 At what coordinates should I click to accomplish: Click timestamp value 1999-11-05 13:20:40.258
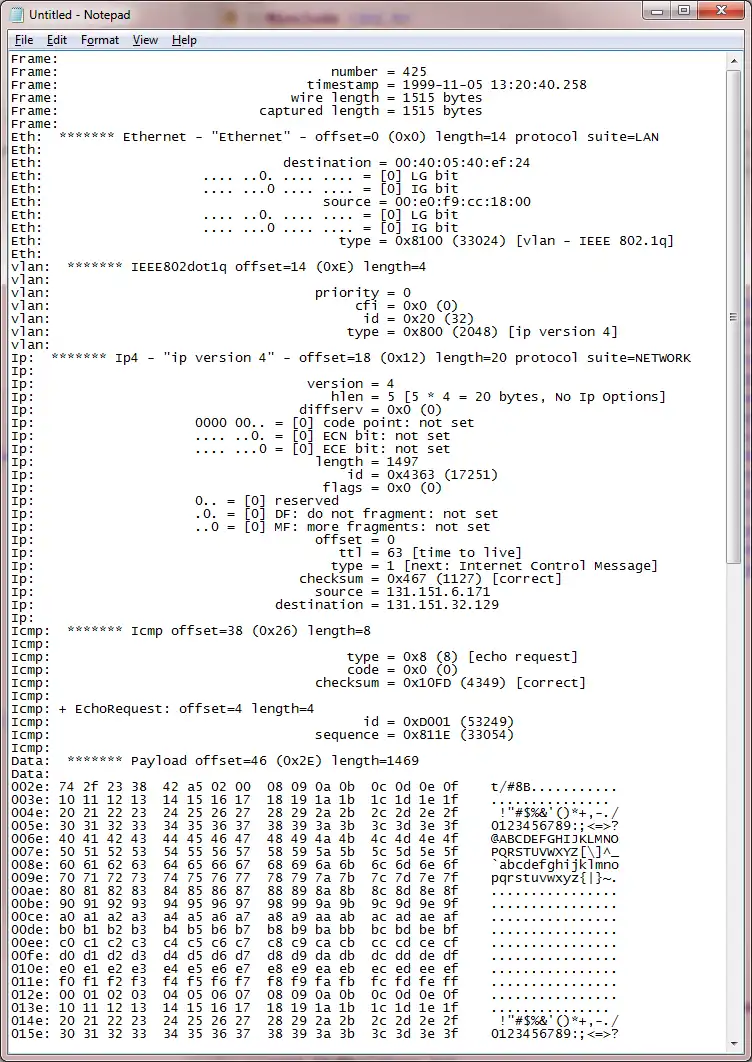click(x=495, y=85)
